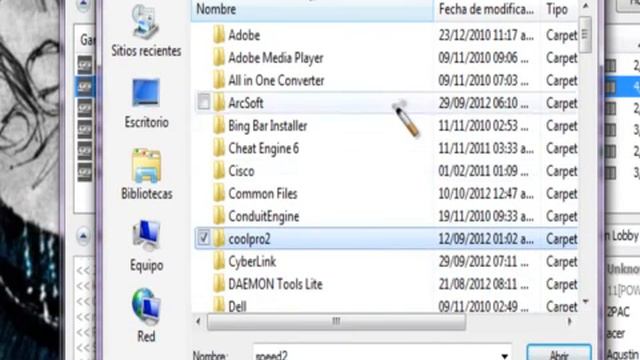Click the horizontal scrollbar left arrow
Image resolution: width=640 pixels, height=360 pixels.
tap(198, 322)
